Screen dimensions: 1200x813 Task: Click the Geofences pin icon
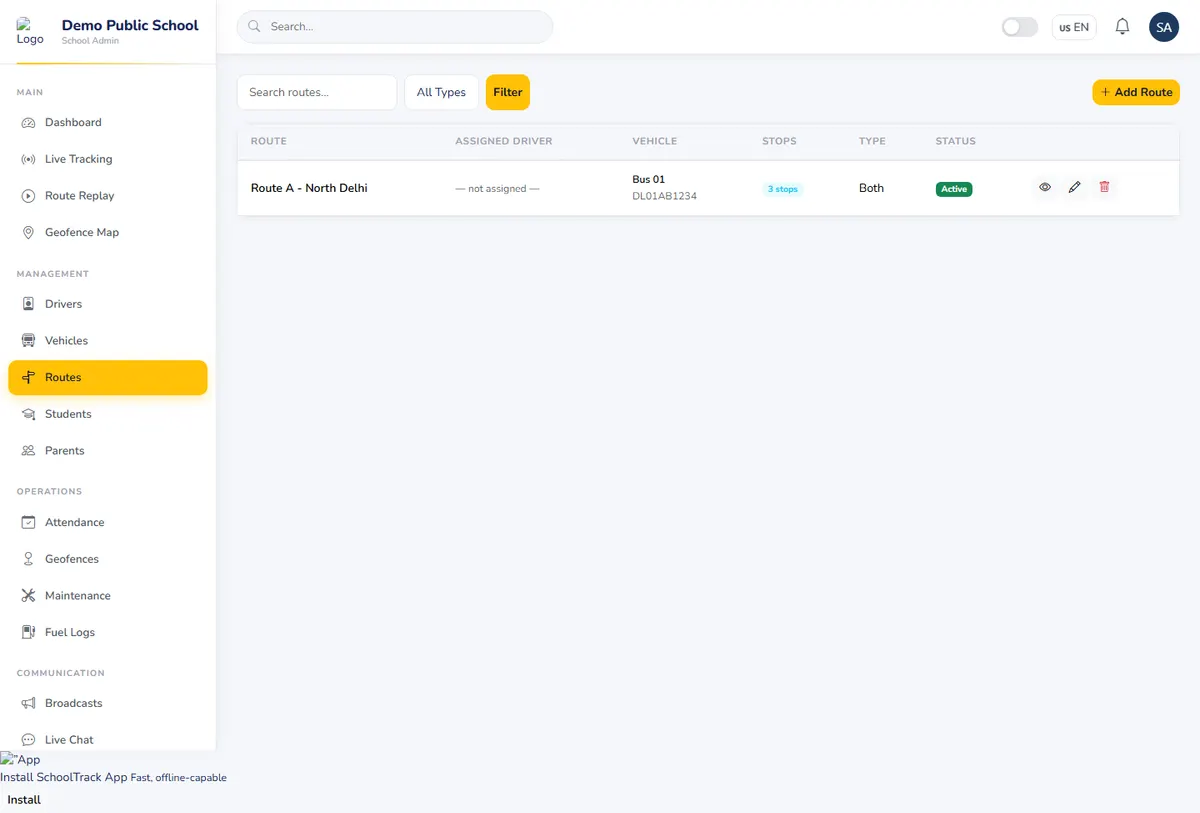28,559
